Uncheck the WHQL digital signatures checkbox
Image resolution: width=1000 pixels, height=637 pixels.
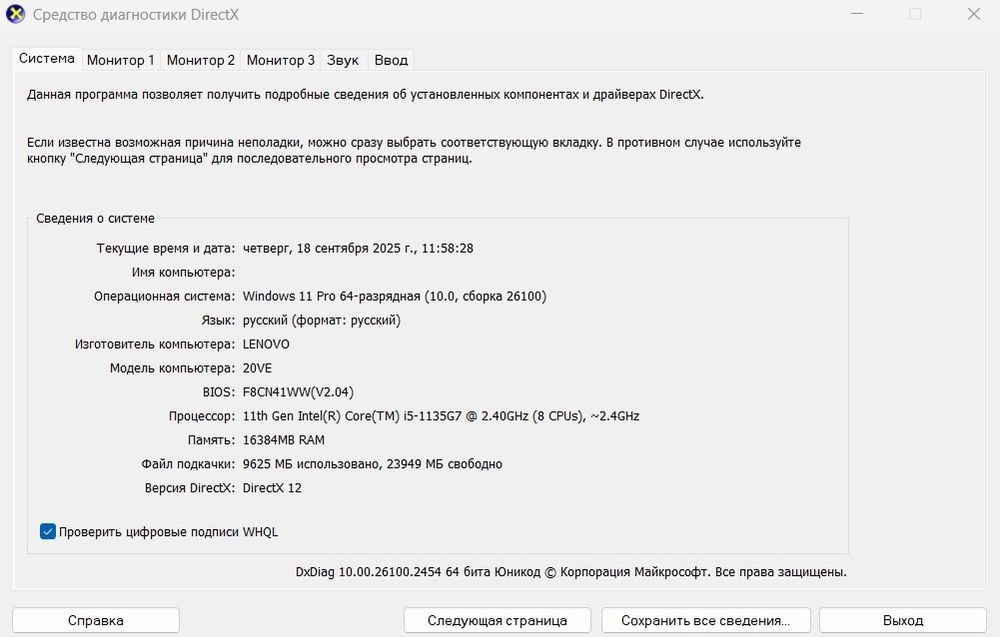(x=48, y=532)
